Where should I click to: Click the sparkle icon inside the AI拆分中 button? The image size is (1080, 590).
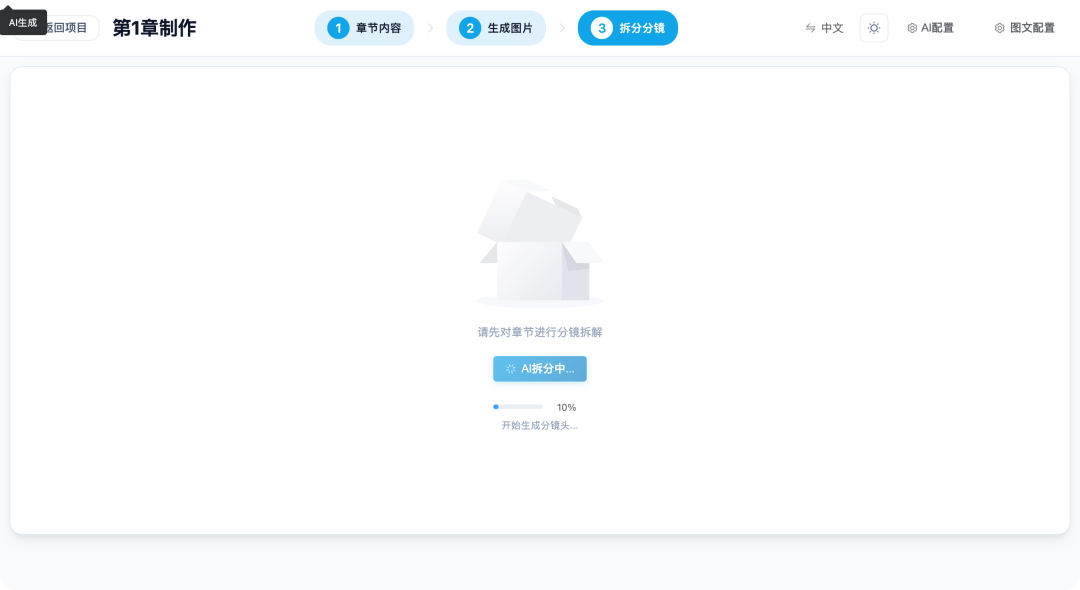coord(512,369)
